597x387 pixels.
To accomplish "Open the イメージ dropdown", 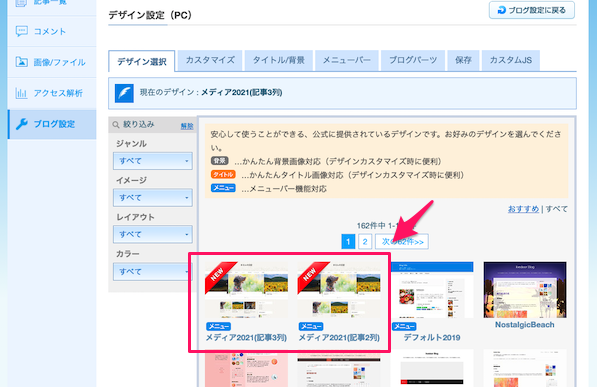I will click(153, 198).
